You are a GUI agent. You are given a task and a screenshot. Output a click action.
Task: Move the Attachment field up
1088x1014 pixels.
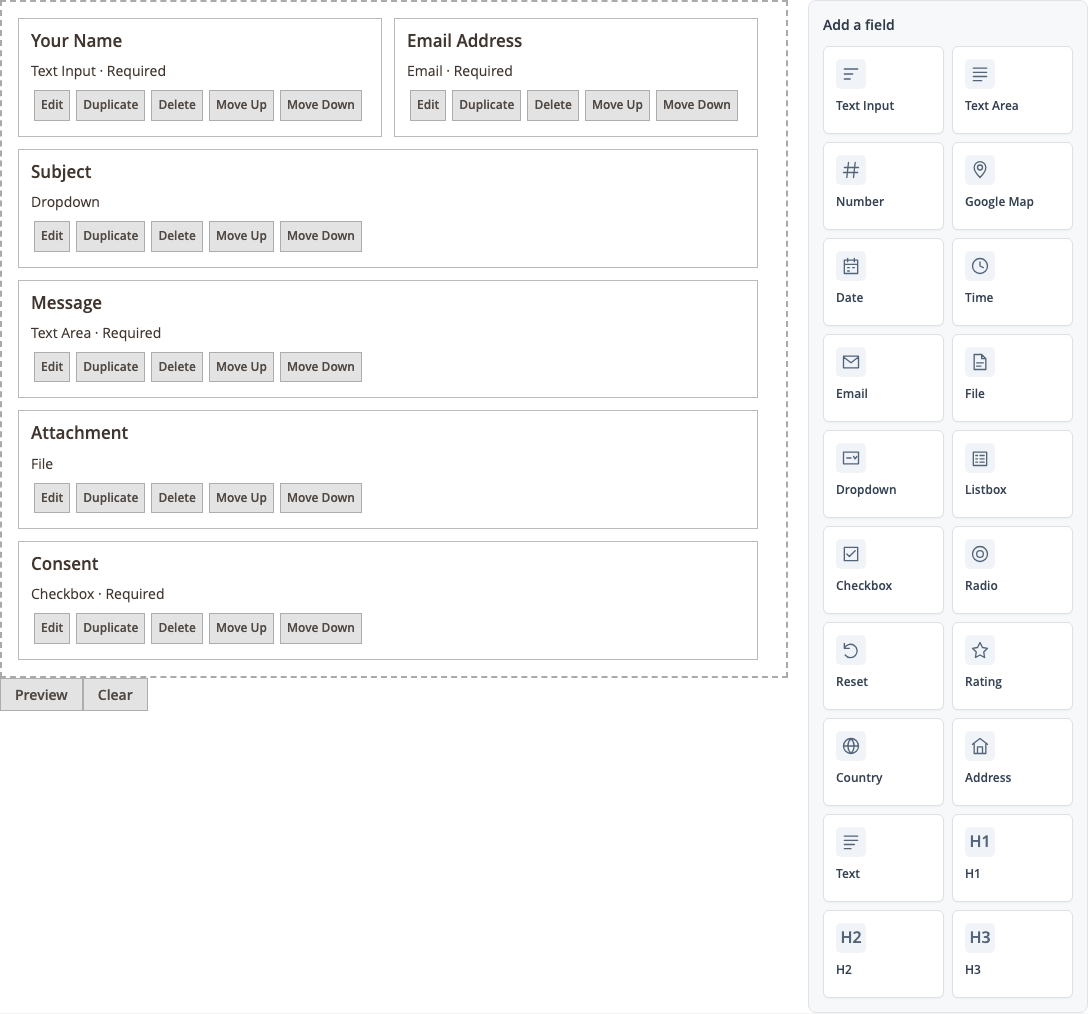tap(241, 498)
